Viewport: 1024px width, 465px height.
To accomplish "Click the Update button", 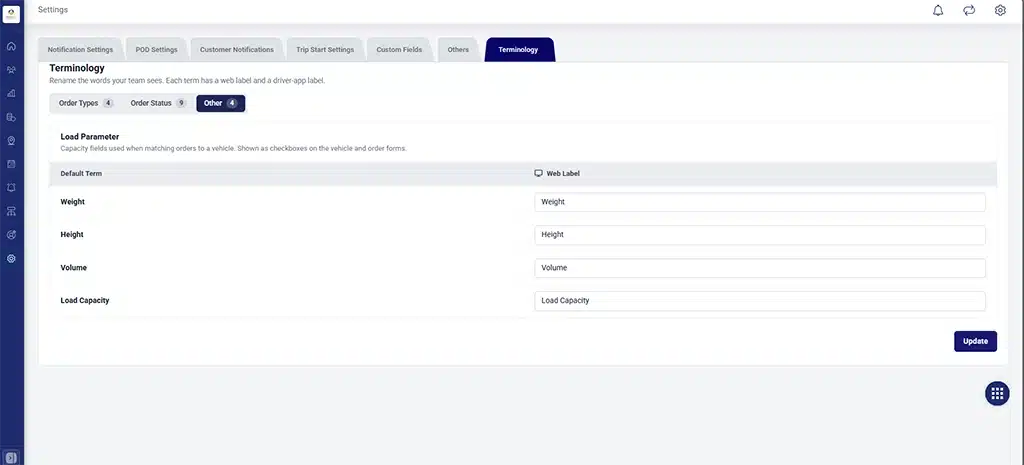I will coord(975,341).
